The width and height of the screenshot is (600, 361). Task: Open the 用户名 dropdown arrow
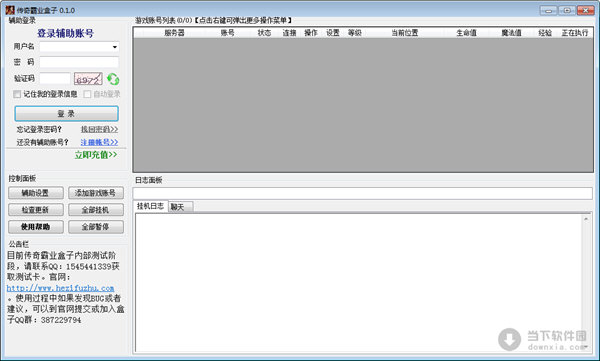pos(114,47)
